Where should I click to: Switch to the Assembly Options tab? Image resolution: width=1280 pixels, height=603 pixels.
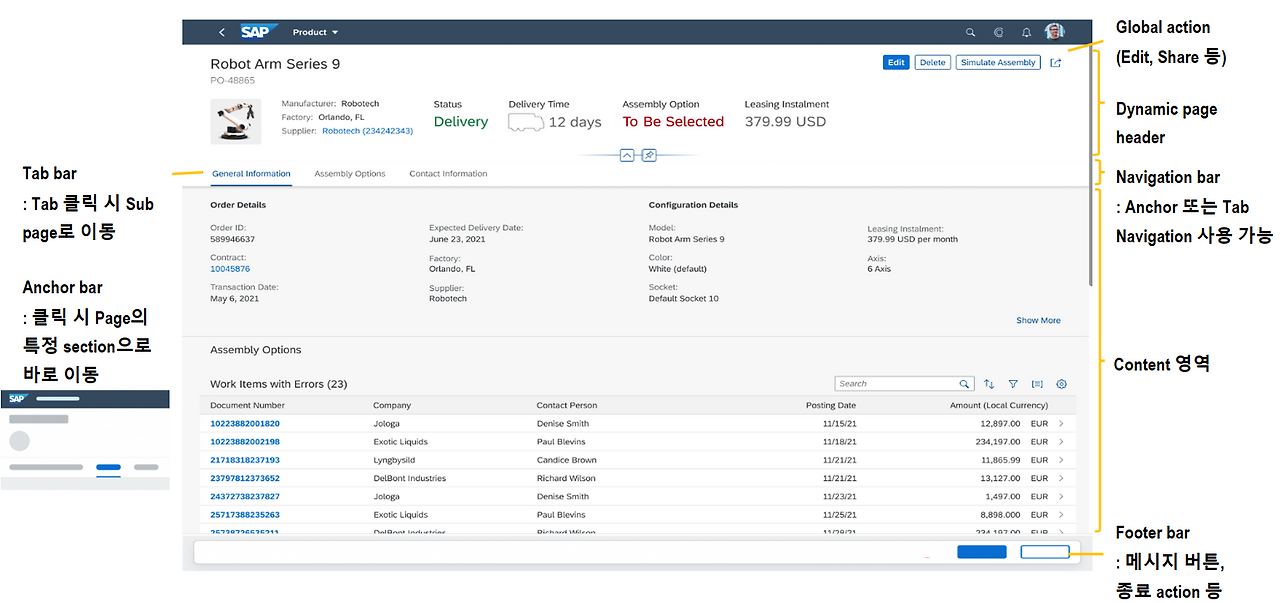pyautogui.click(x=349, y=173)
